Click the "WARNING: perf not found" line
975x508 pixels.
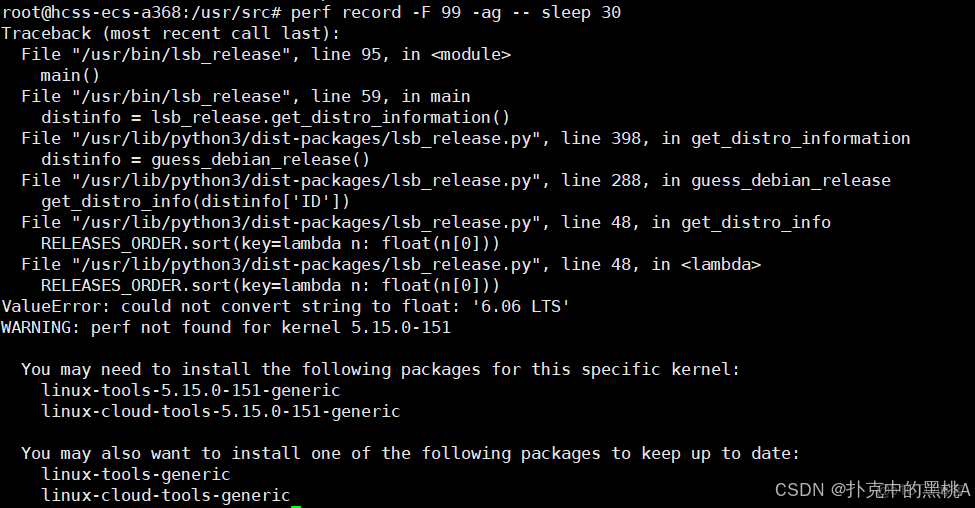tap(226, 327)
